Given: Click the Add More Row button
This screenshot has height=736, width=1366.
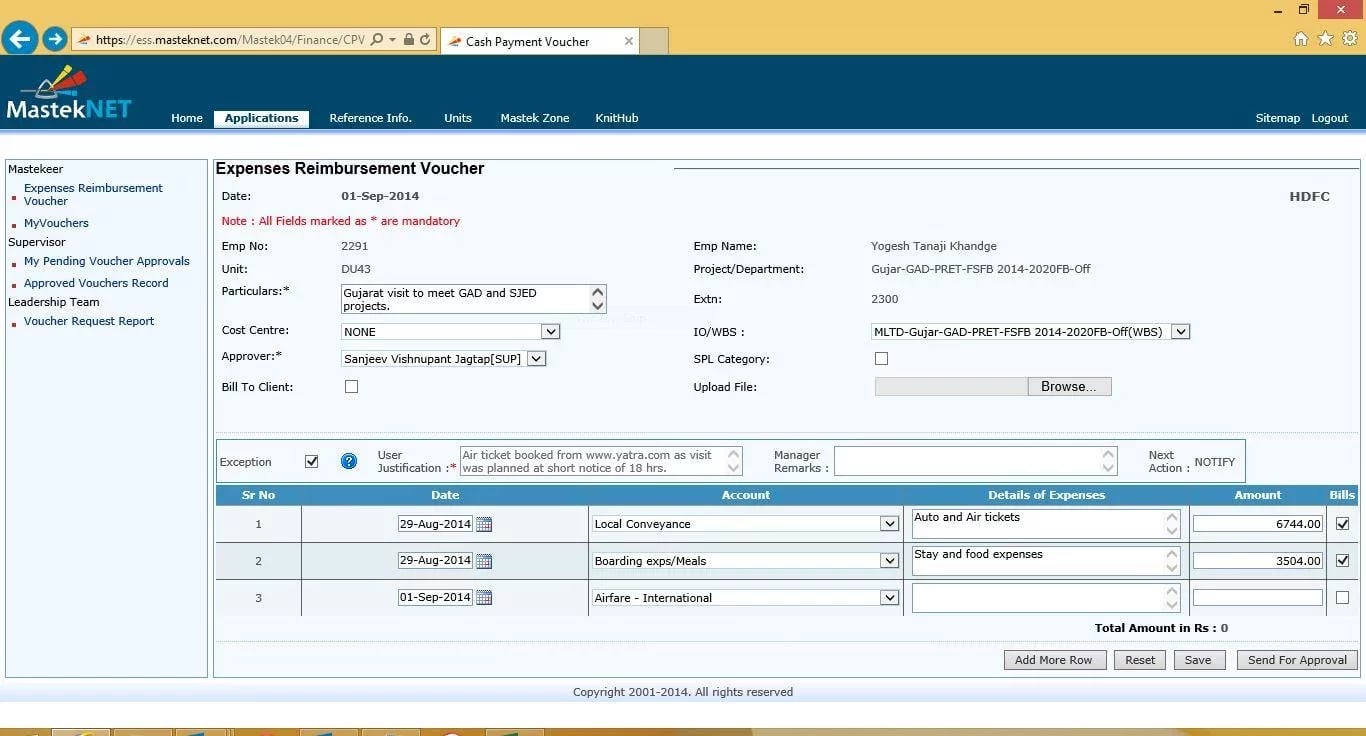Looking at the screenshot, I should [x=1053, y=660].
